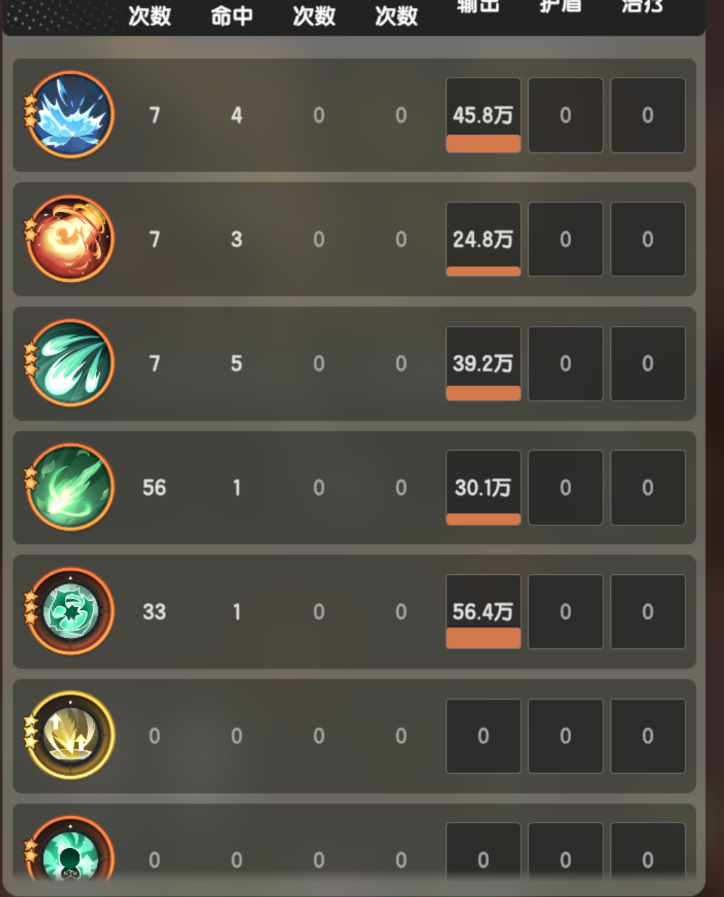Click the red fireball skill icon
This screenshot has width=724, height=897.
click(x=70, y=239)
